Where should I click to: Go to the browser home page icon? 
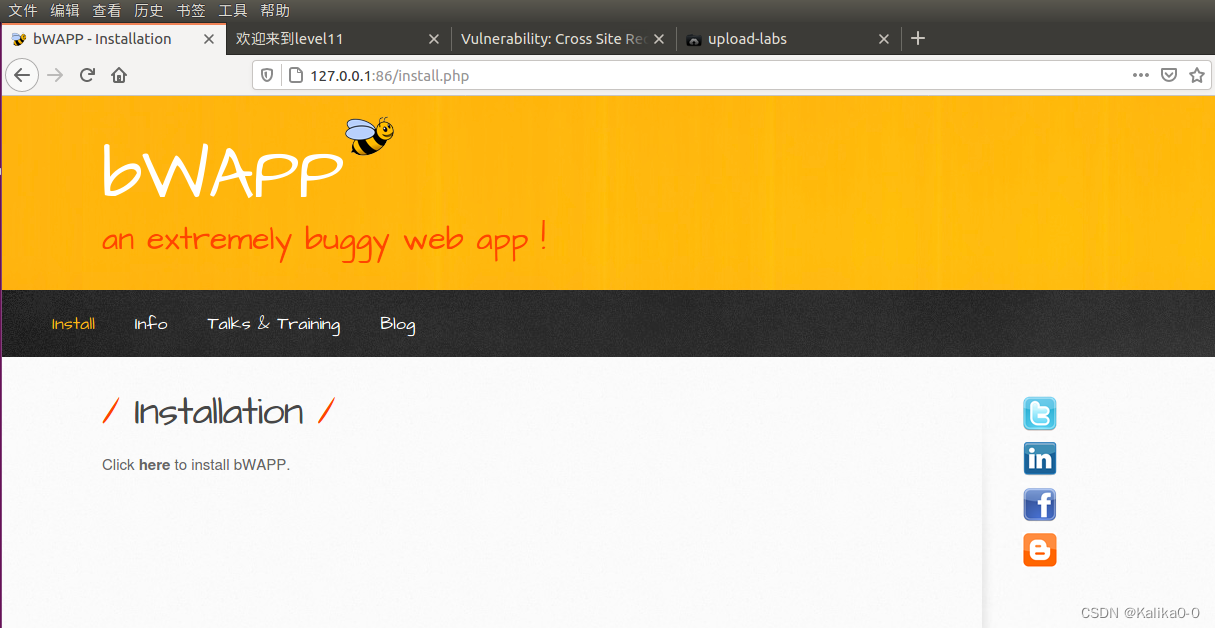coord(119,74)
